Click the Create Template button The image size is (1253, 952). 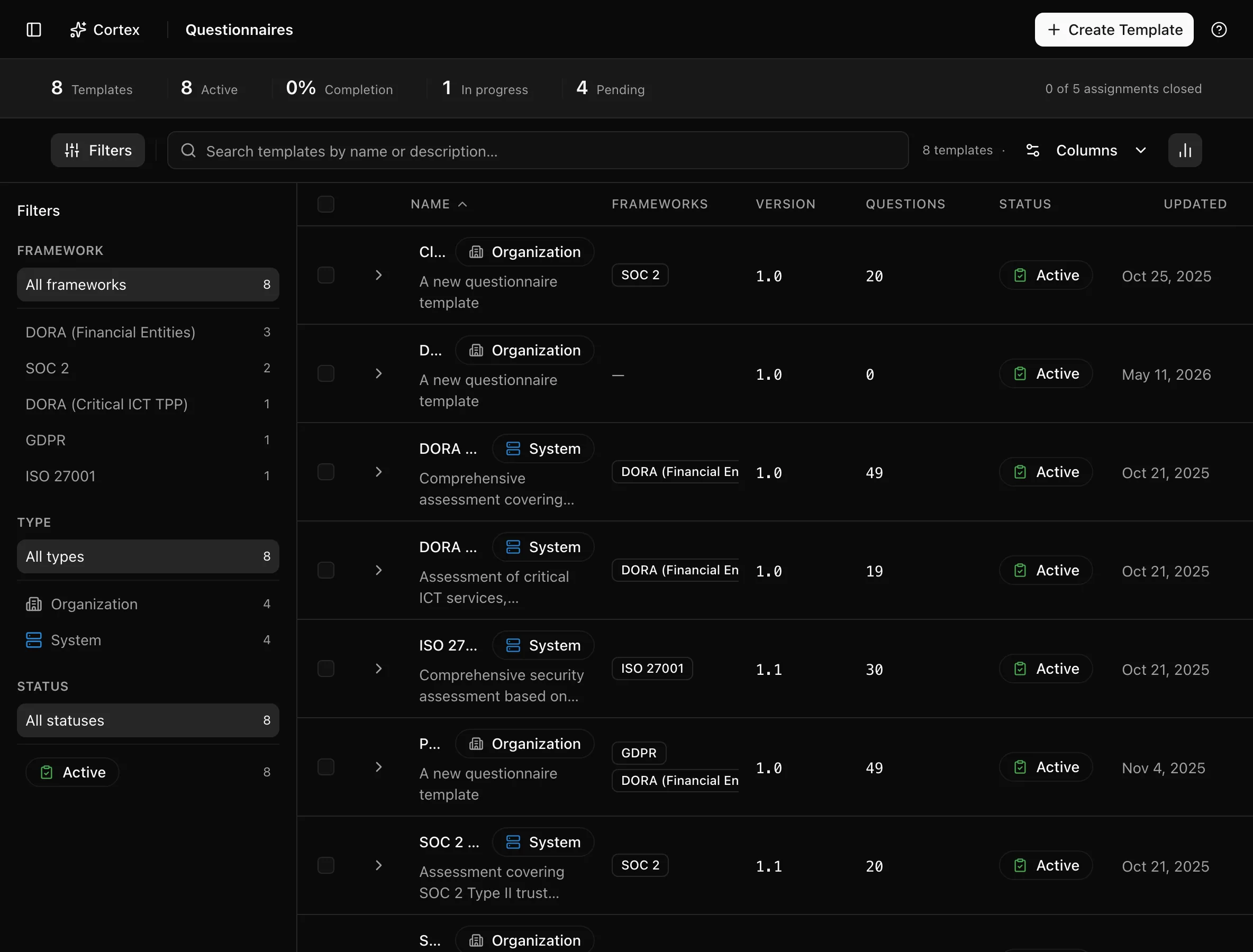tap(1113, 30)
